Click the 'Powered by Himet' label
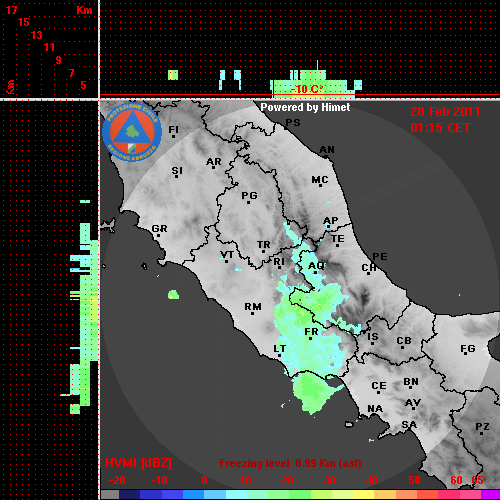500x500 pixels. (305, 107)
